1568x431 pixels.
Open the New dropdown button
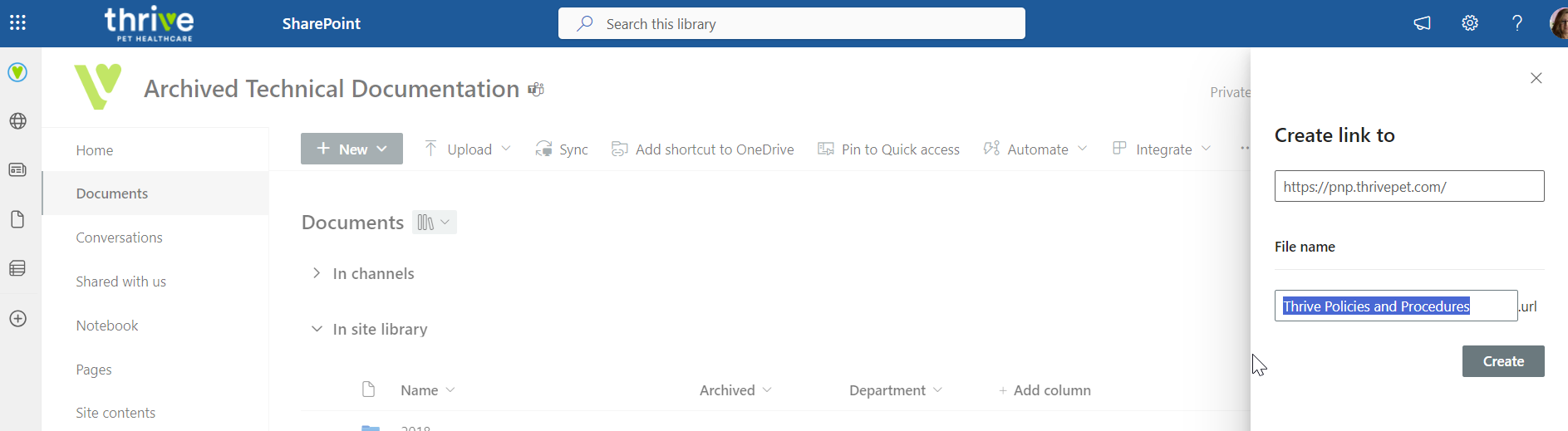pyautogui.click(x=351, y=149)
